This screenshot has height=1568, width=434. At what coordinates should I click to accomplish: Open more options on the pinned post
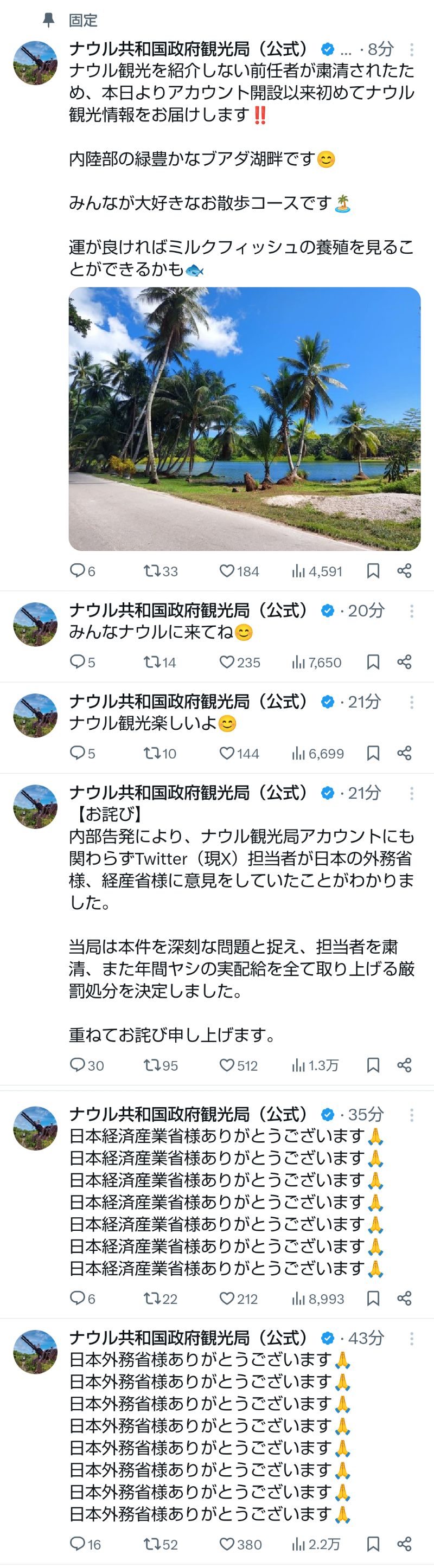[x=411, y=49]
